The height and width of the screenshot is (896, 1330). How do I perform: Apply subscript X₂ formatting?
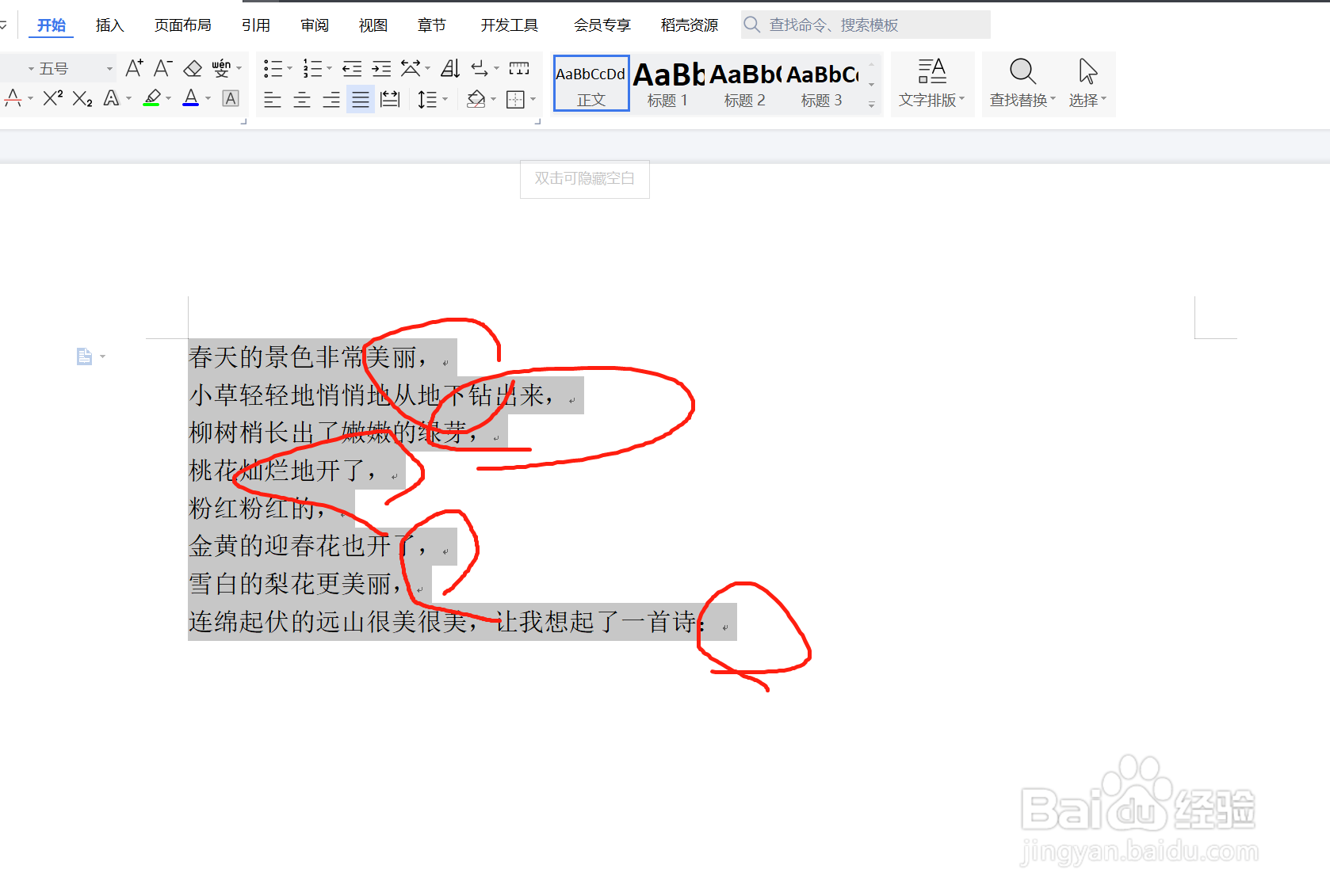pyautogui.click(x=82, y=98)
